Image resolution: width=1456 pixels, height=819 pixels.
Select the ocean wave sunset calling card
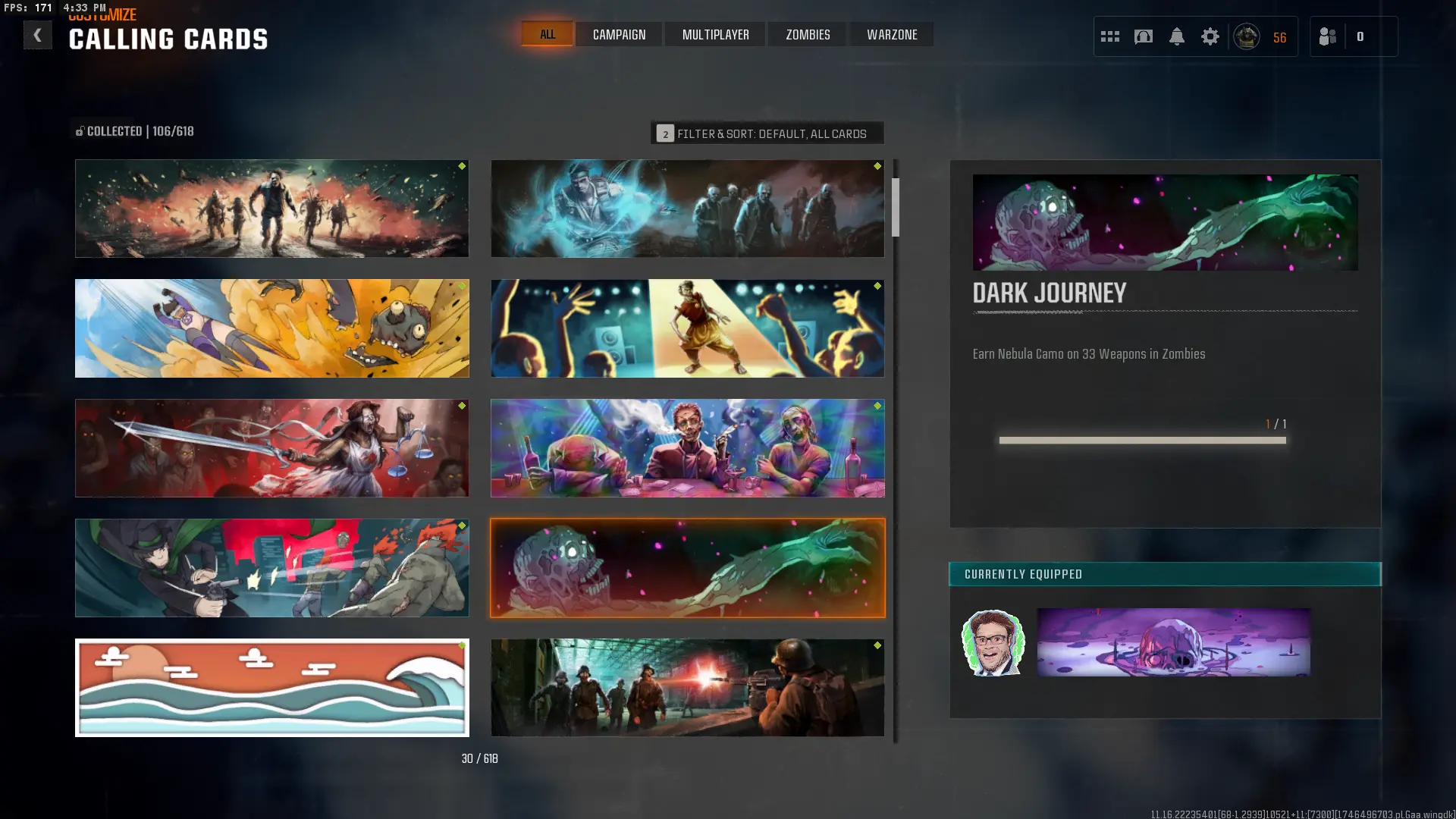[x=271, y=688]
